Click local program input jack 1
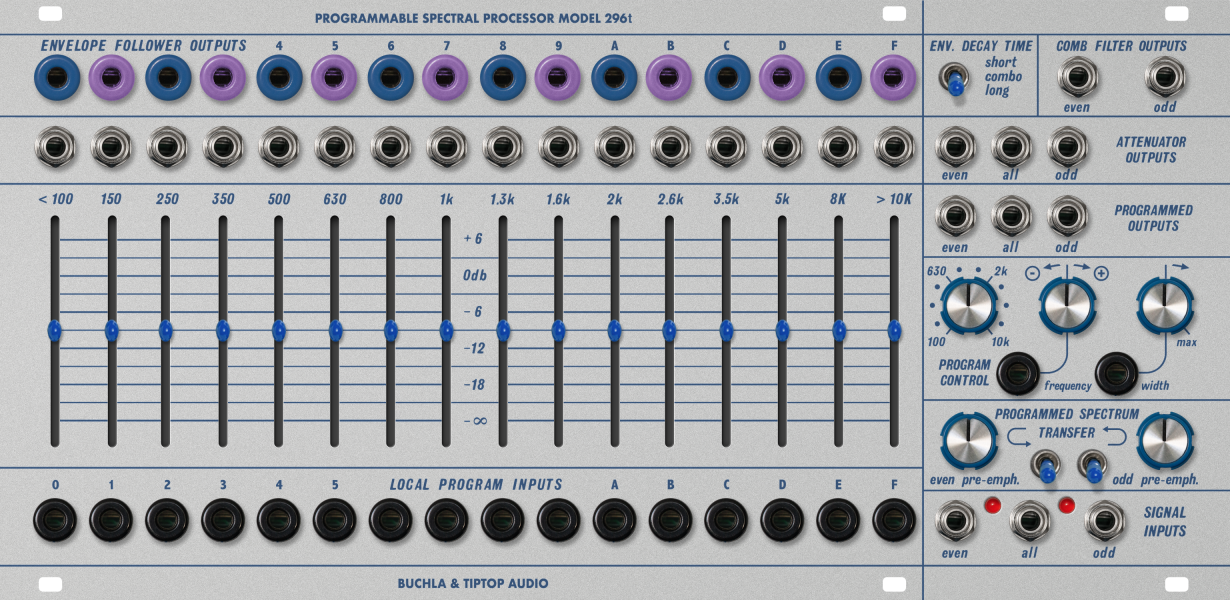This screenshot has width=1230, height=600. (111, 520)
